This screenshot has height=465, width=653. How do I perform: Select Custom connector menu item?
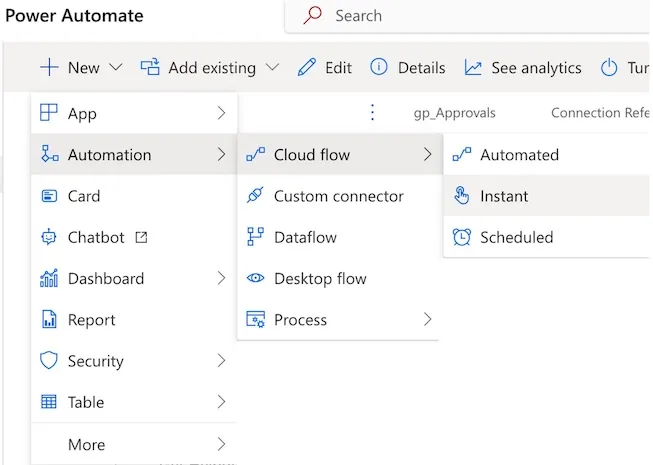[x=338, y=196]
